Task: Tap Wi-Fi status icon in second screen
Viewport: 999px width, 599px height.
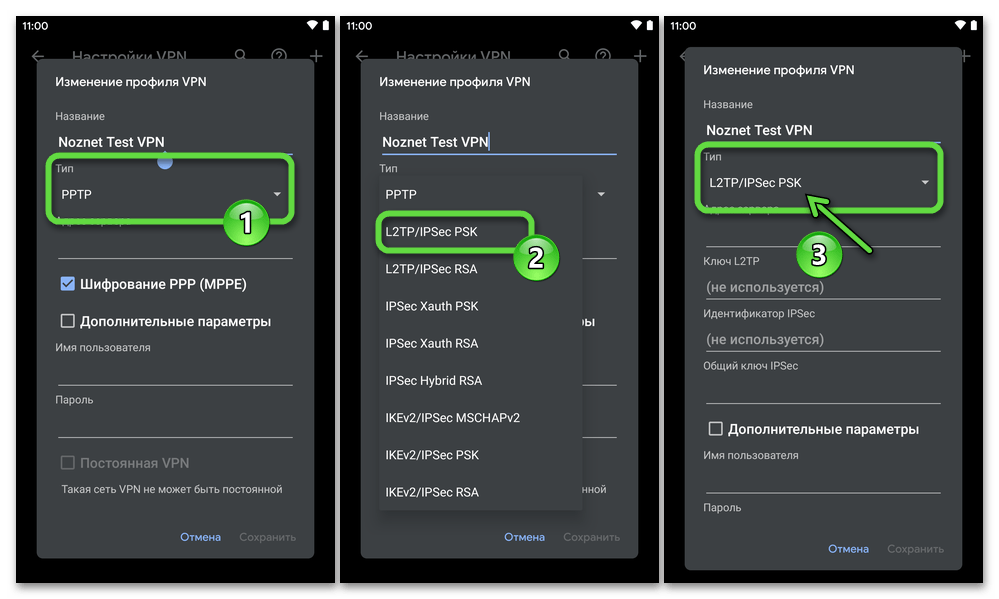Action: pyautogui.click(x=636, y=25)
